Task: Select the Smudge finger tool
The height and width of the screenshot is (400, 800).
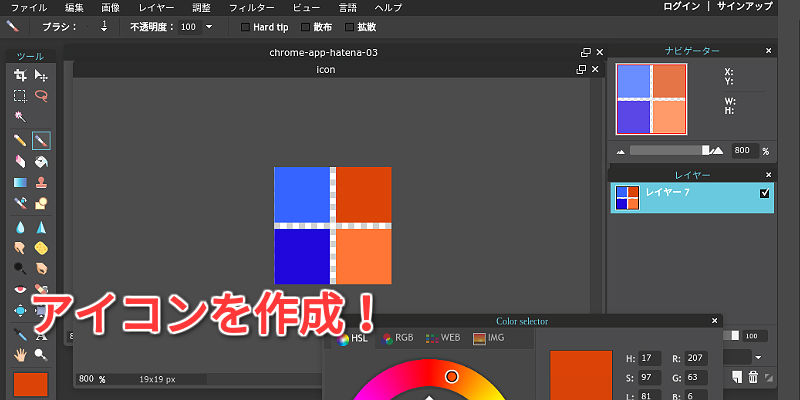Action: pos(20,248)
